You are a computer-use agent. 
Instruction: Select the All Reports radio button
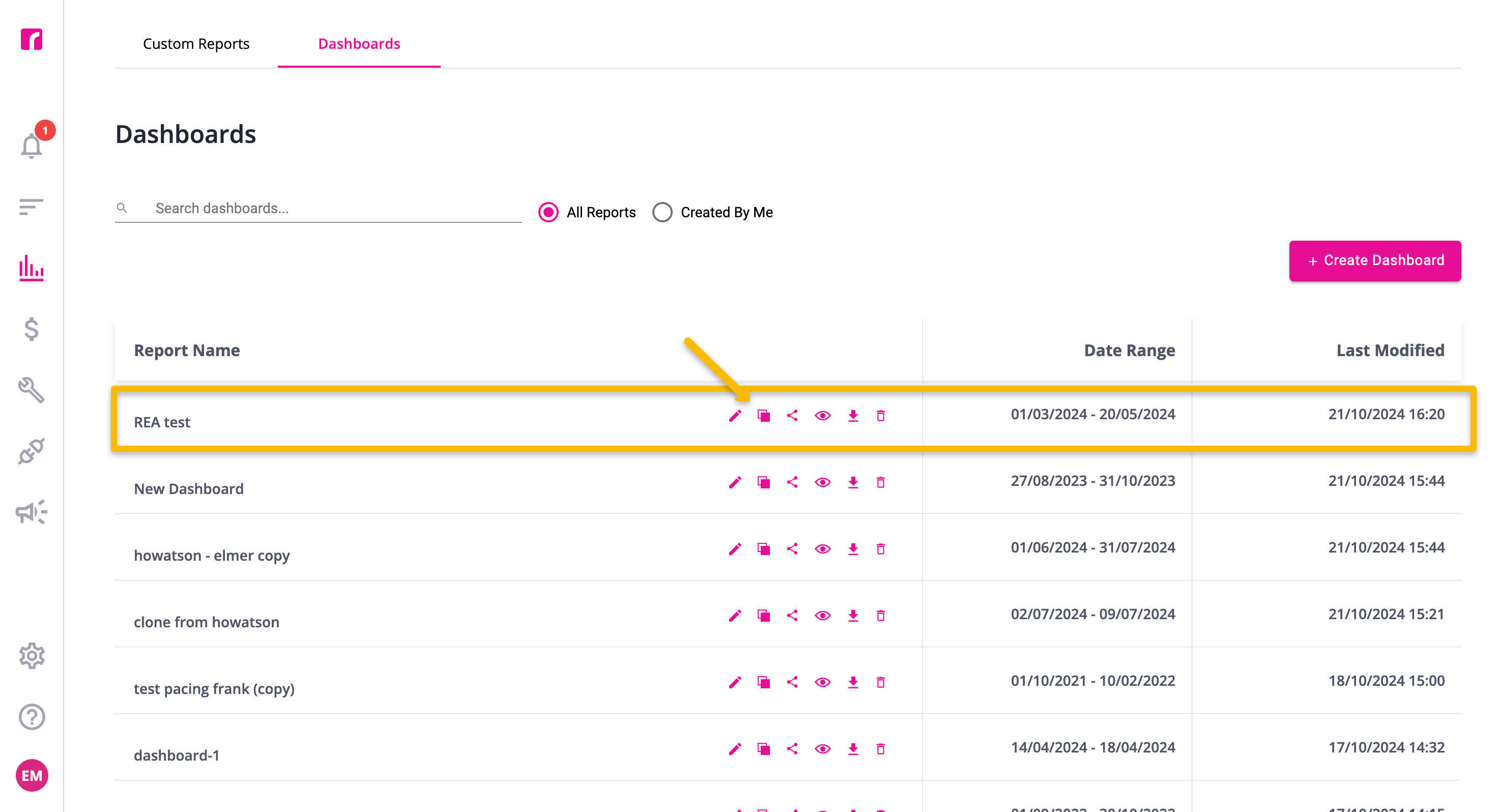point(548,212)
